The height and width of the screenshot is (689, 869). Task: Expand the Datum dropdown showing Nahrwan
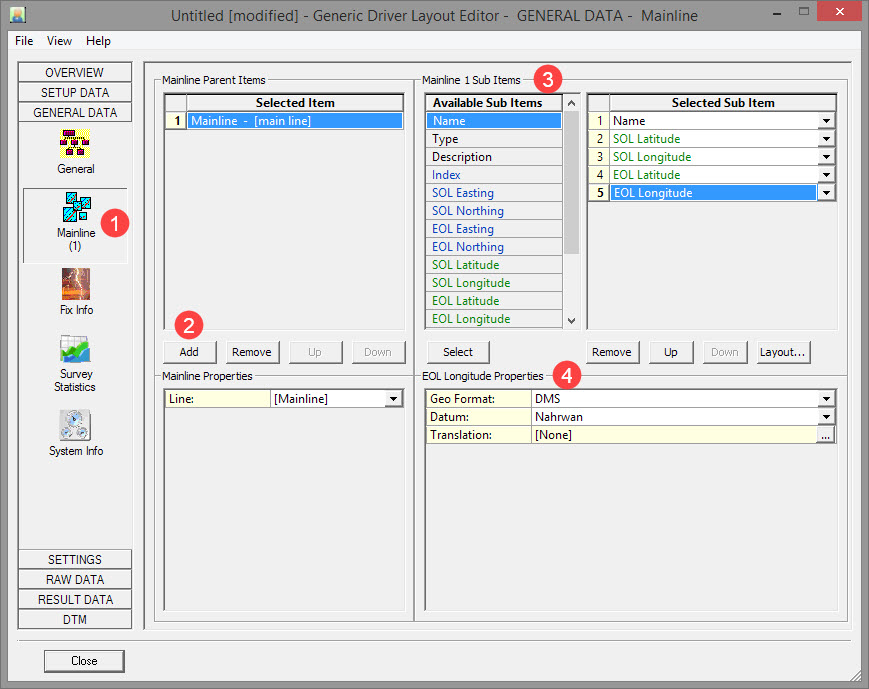[825, 417]
